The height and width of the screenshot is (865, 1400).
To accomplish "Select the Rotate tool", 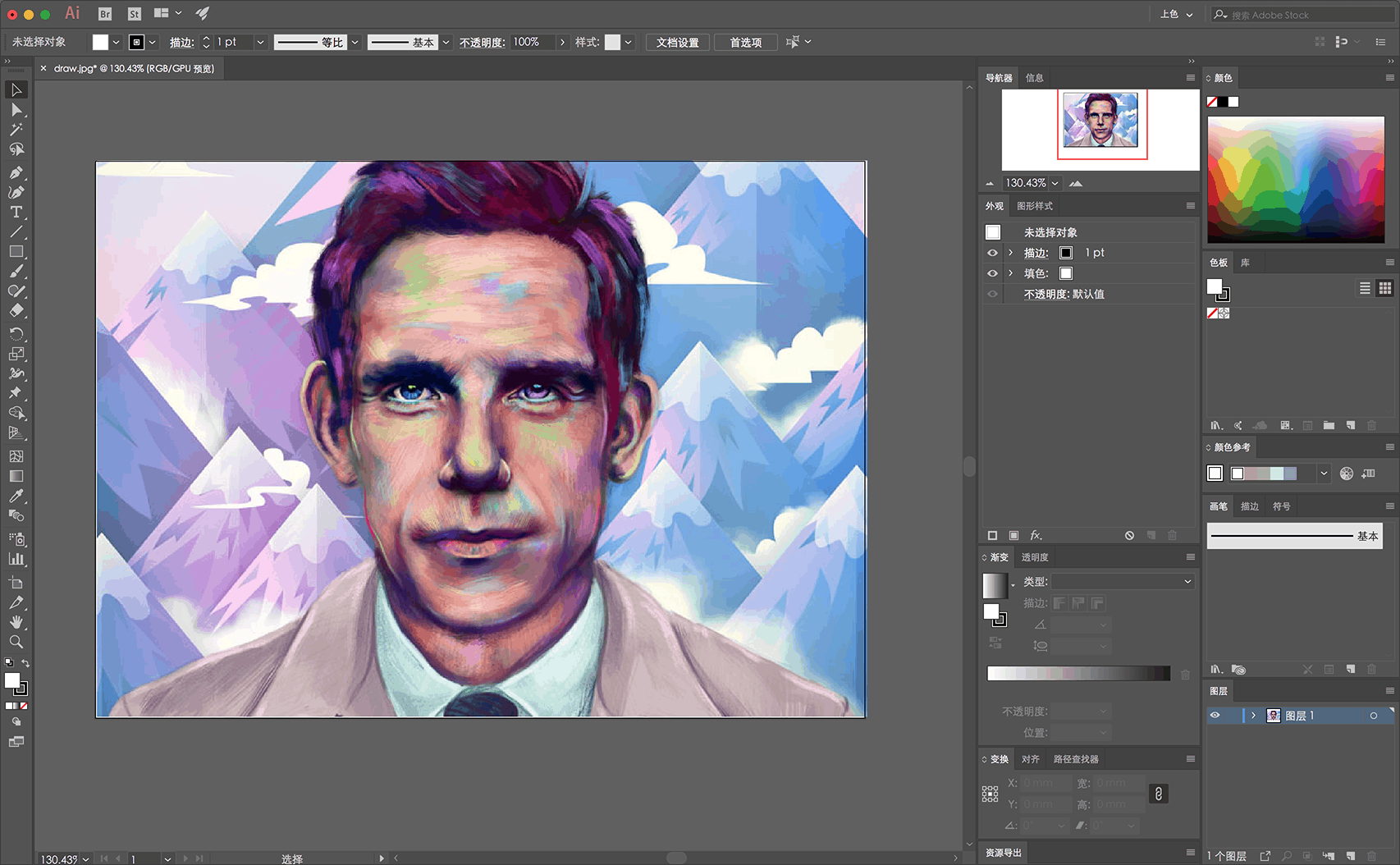I will pos(16,333).
